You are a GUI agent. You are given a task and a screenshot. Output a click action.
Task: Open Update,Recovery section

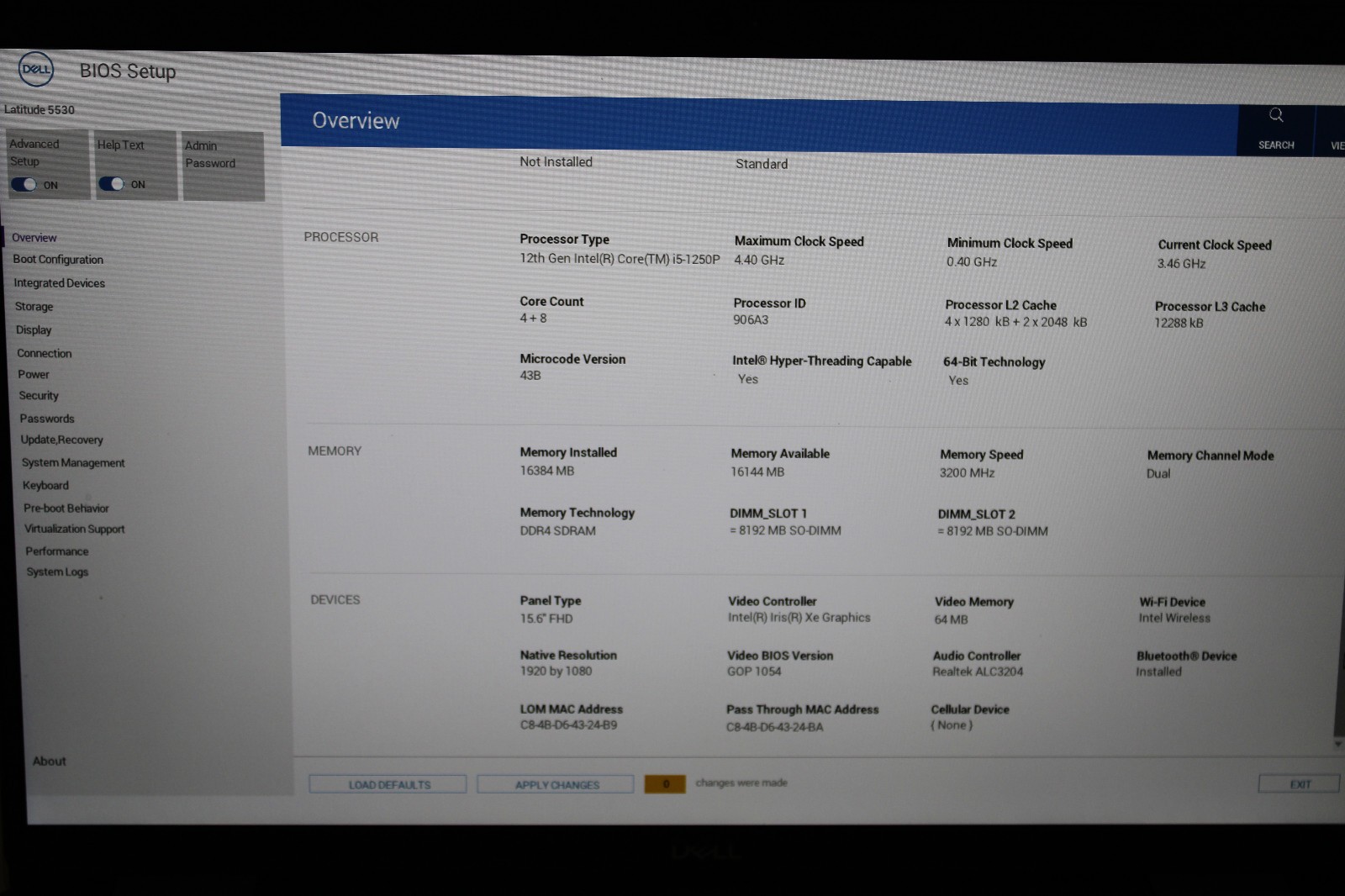click(61, 440)
